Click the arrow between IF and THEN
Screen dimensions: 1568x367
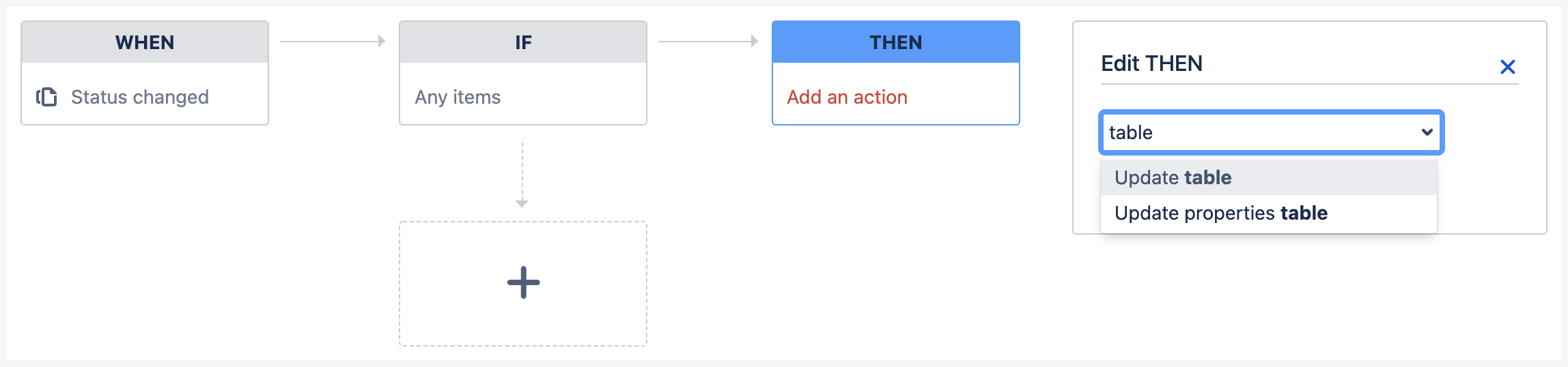(x=708, y=42)
